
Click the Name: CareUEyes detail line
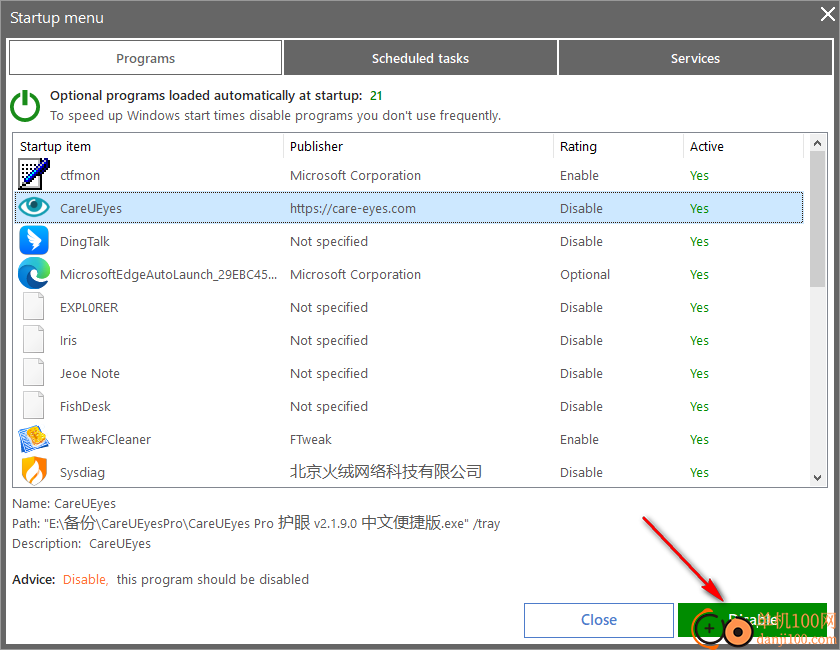click(64, 503)
